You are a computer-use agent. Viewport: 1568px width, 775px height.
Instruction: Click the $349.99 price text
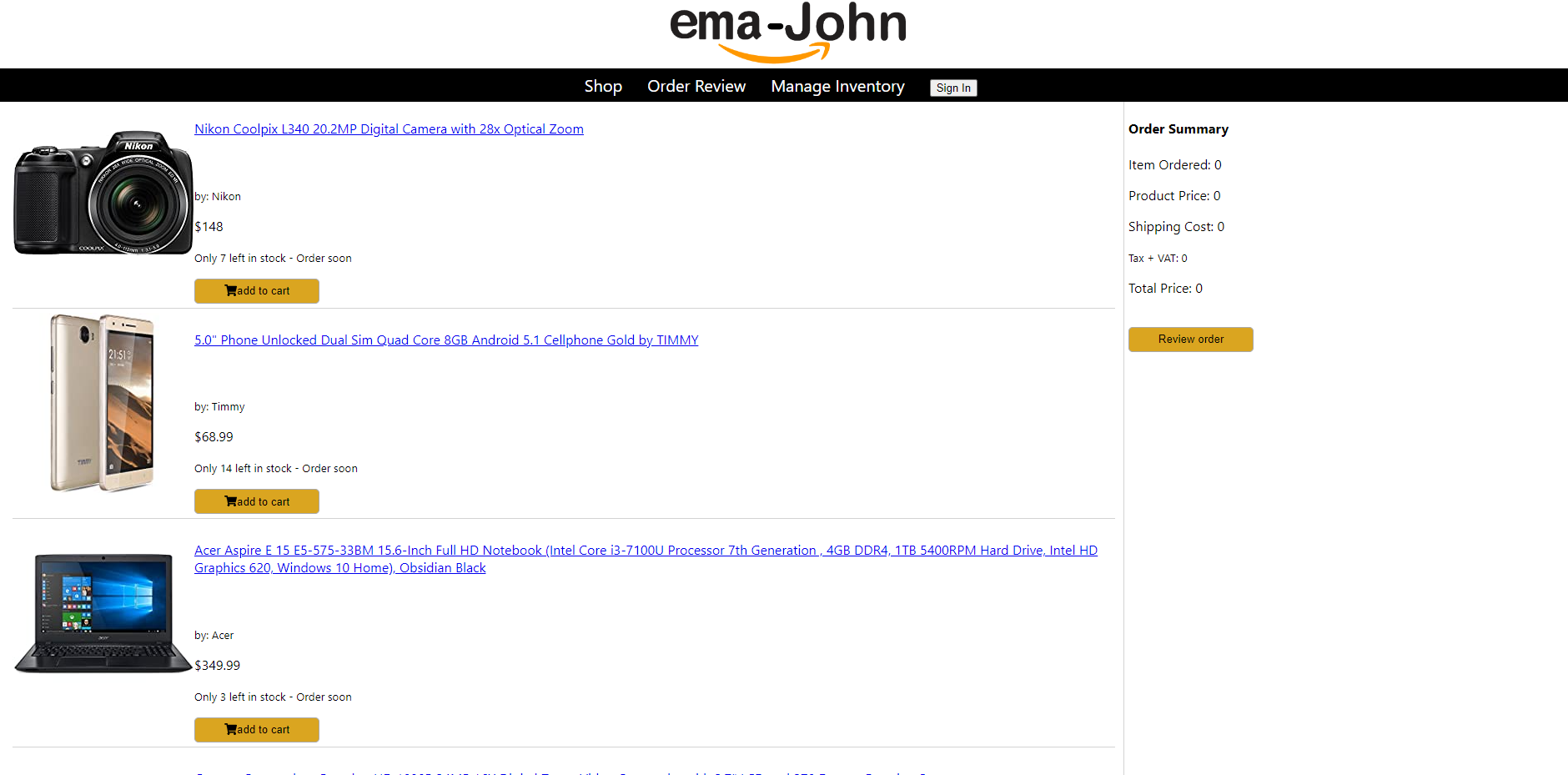[x=217, y=666]
